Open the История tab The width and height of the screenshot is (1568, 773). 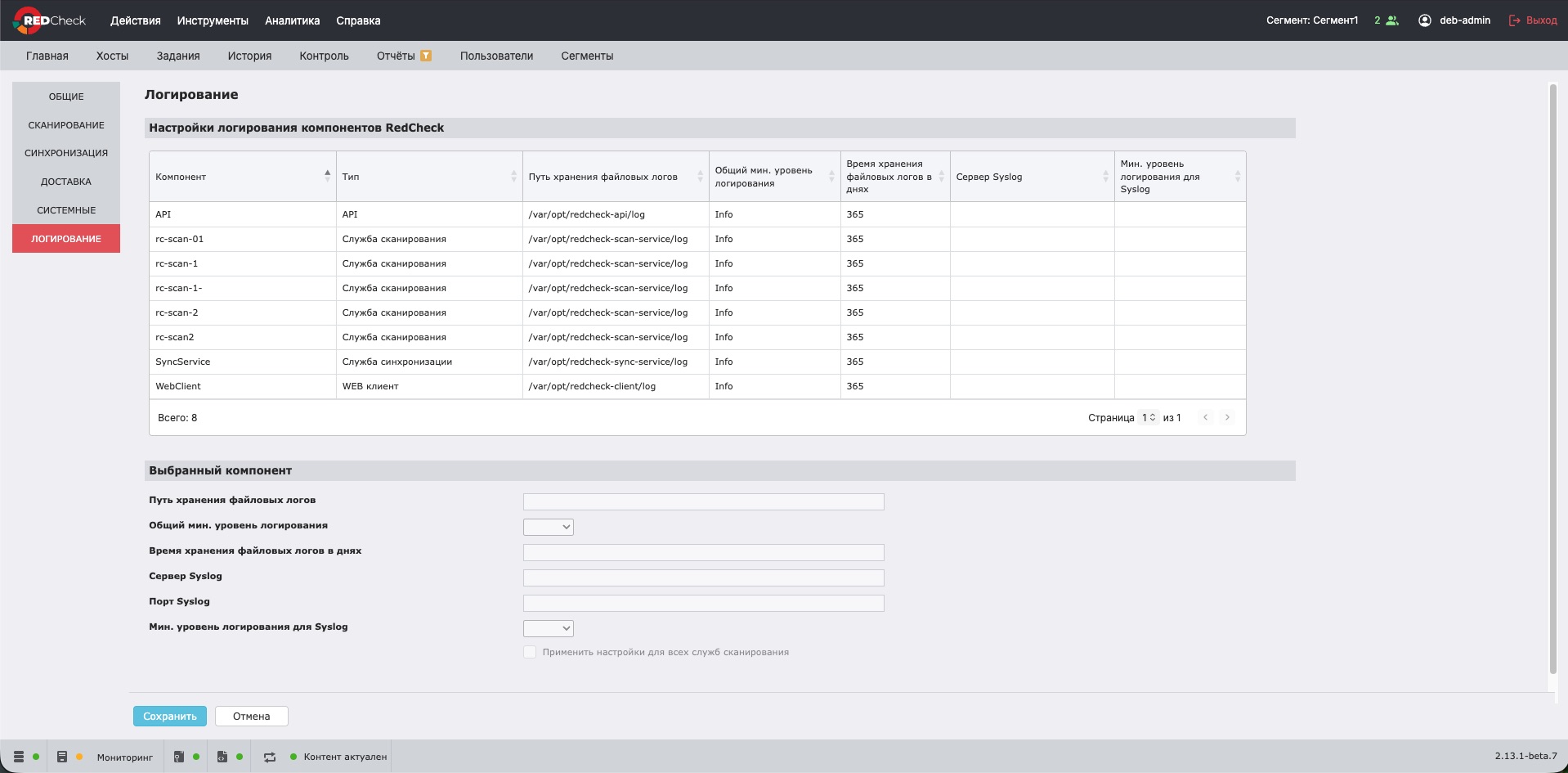pos(249,56)
